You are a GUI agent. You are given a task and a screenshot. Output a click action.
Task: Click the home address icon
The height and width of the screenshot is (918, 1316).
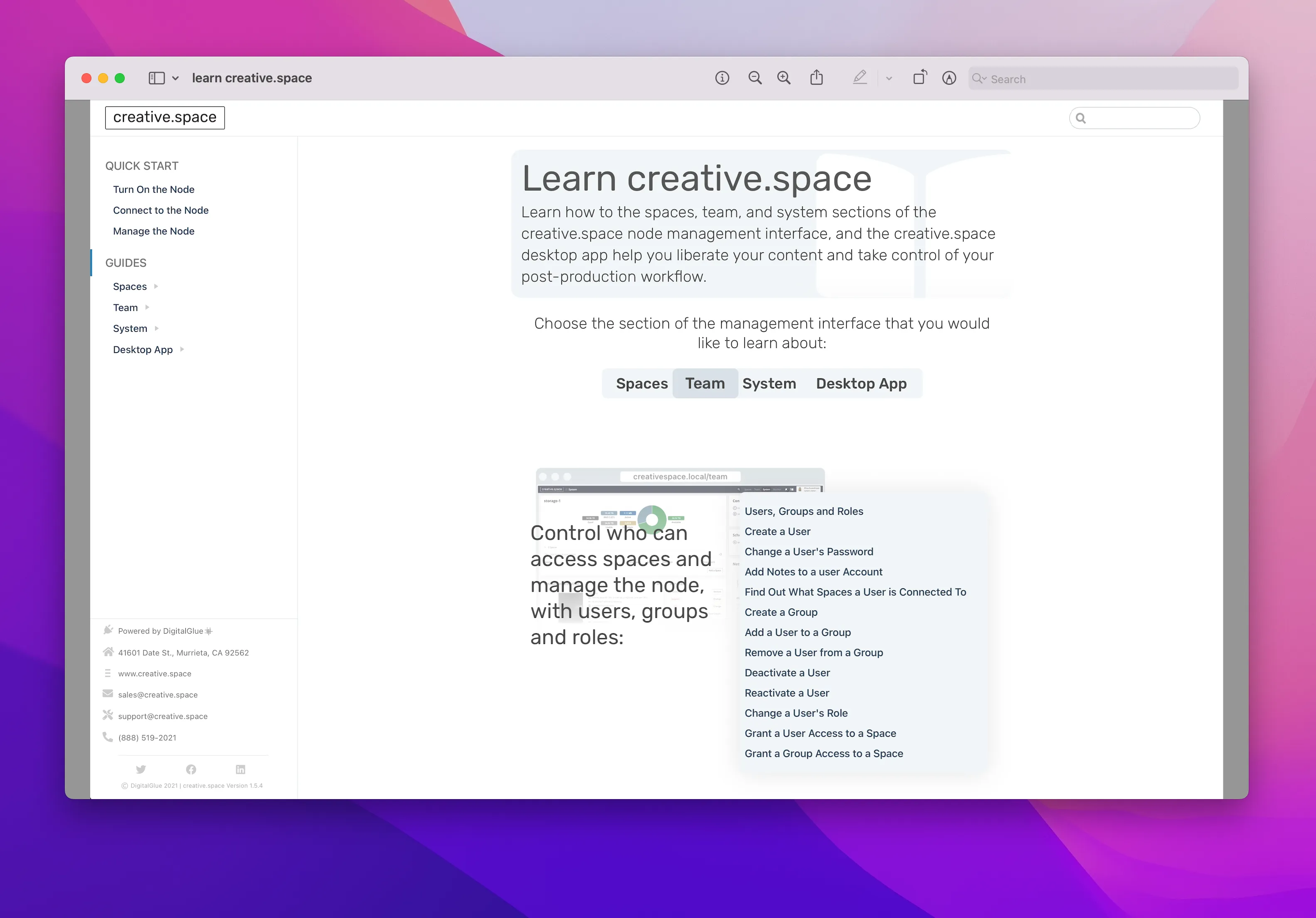(108, 651)
